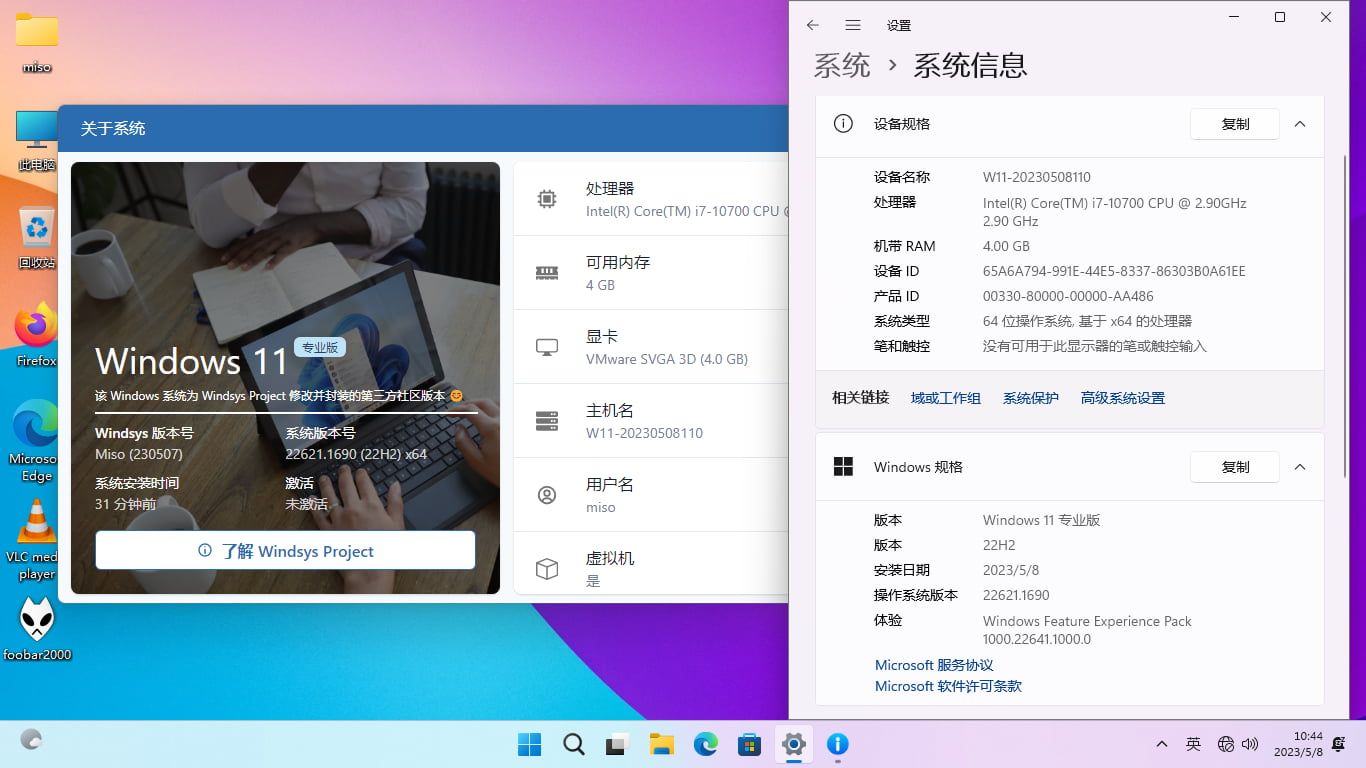The image size is (1366, 768).
Task: Click the 了解 Windsys Project button
Action: point(285,551)
